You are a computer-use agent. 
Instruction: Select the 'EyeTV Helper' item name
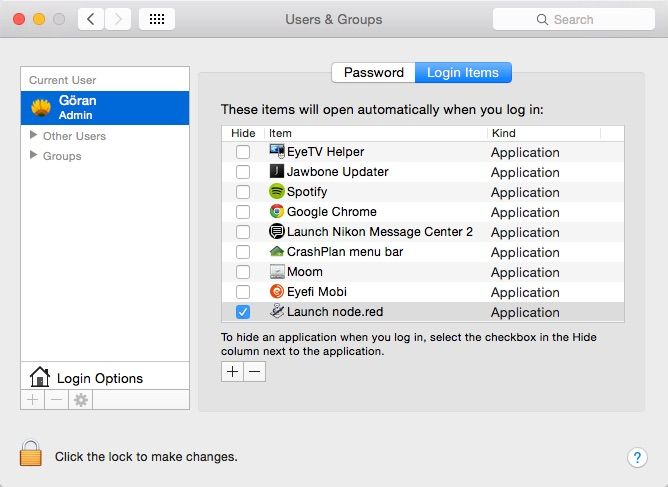(325, 152)
